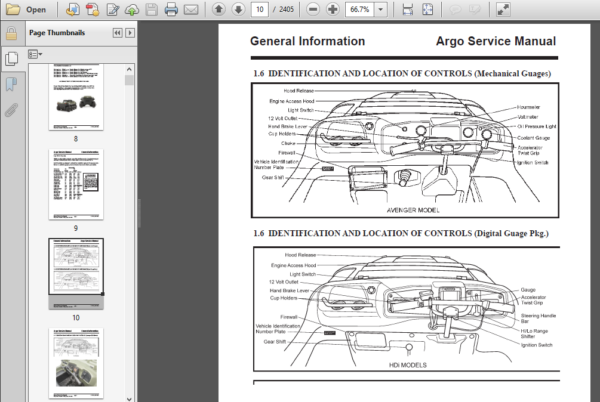600x402 pixels.
Task: Click the 'Hourmeter' label in top diagram
Action: pos(528,107)
